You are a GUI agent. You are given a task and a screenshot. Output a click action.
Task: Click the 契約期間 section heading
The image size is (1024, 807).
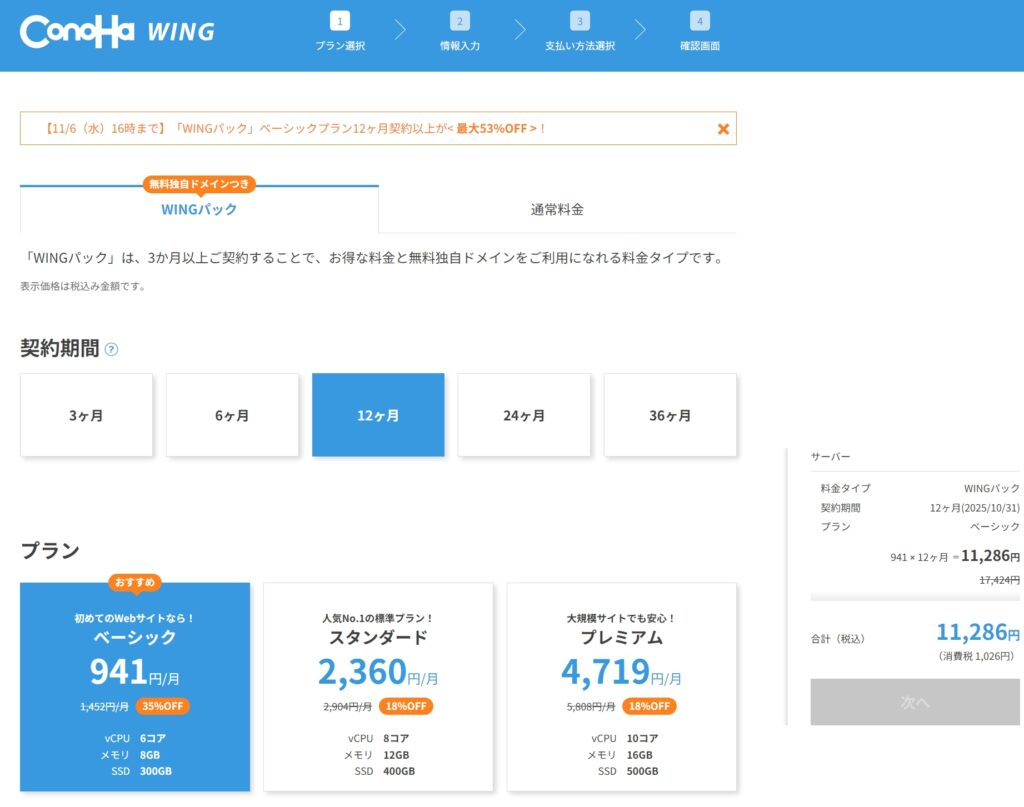[x=59, y=349]
